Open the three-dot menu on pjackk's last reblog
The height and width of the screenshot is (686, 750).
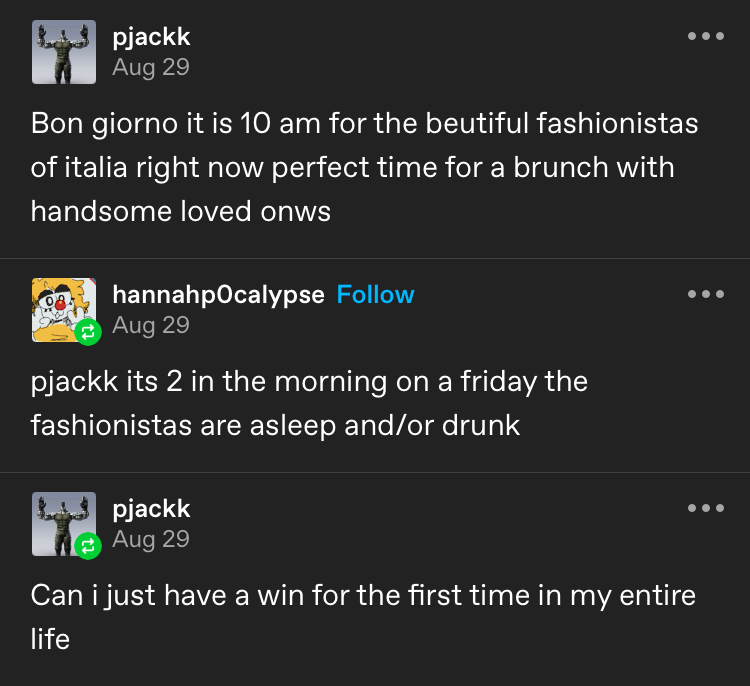706,509
